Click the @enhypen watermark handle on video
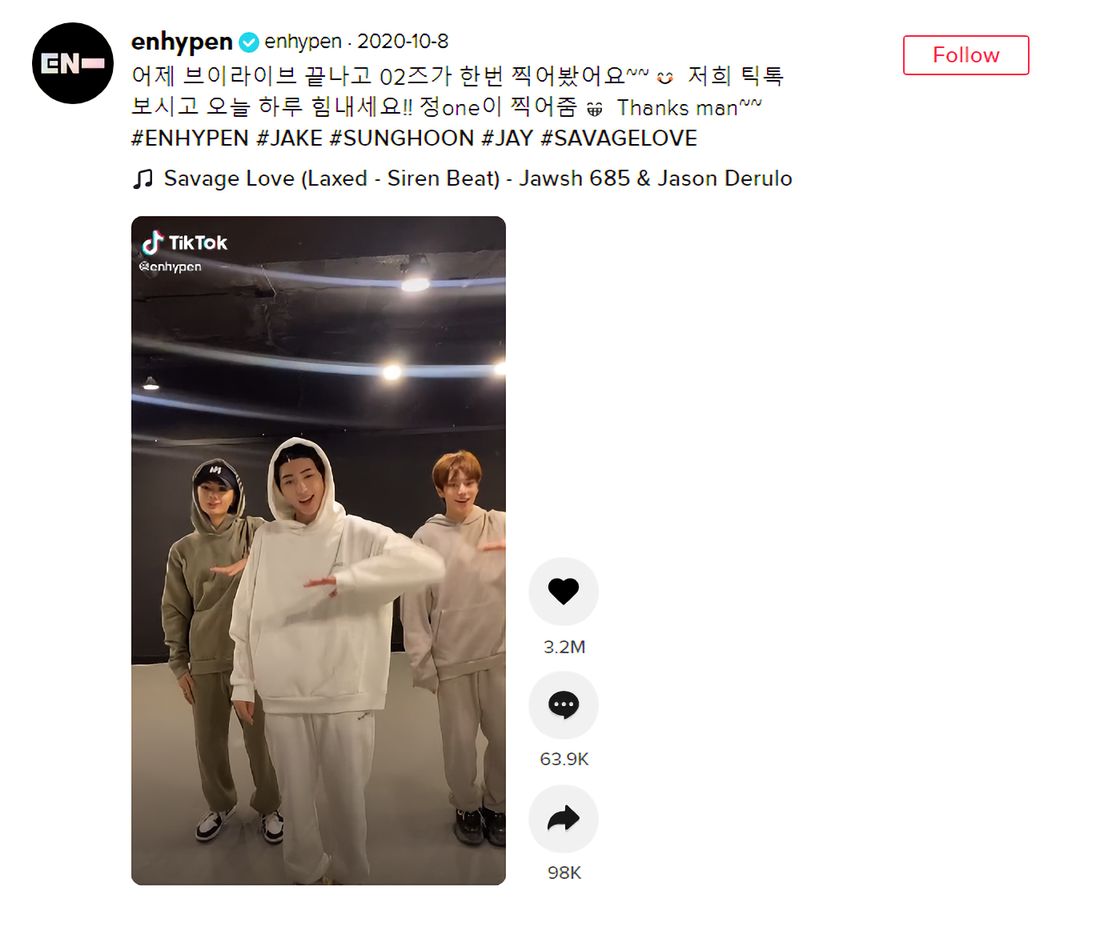The image size is (1108, 927). 170,267
